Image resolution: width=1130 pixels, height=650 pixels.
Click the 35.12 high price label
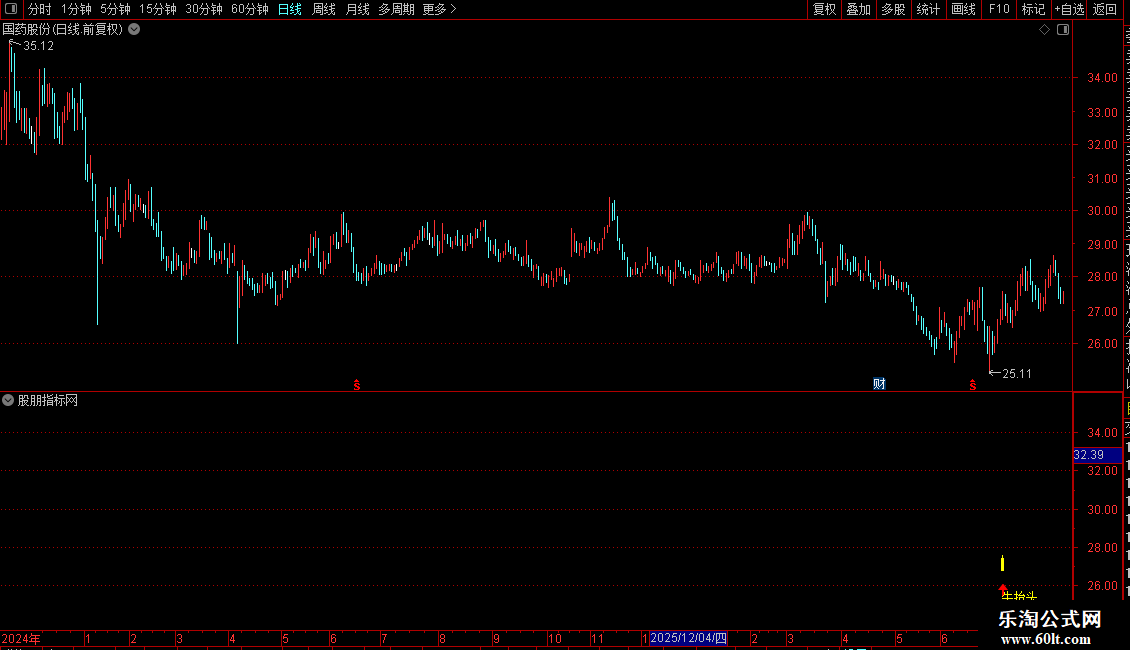38,46
